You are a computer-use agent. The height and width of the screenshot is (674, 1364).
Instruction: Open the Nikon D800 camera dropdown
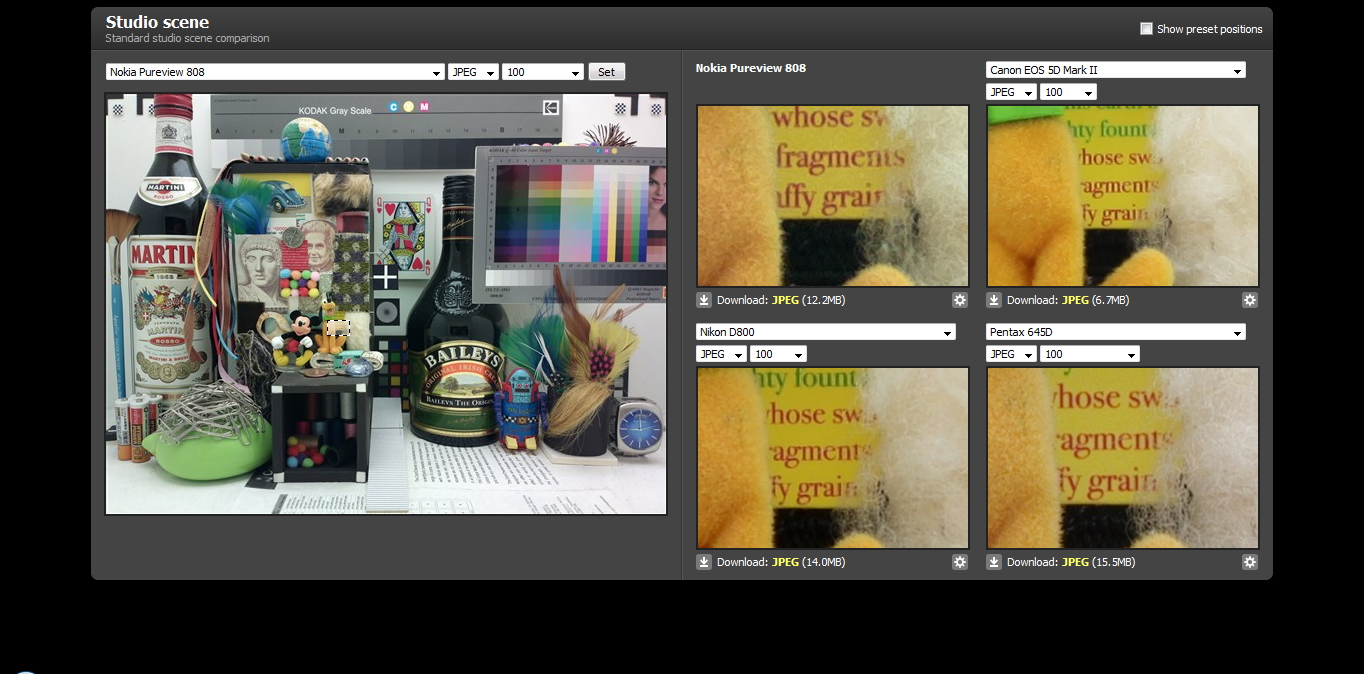click(x=826, y=332)
